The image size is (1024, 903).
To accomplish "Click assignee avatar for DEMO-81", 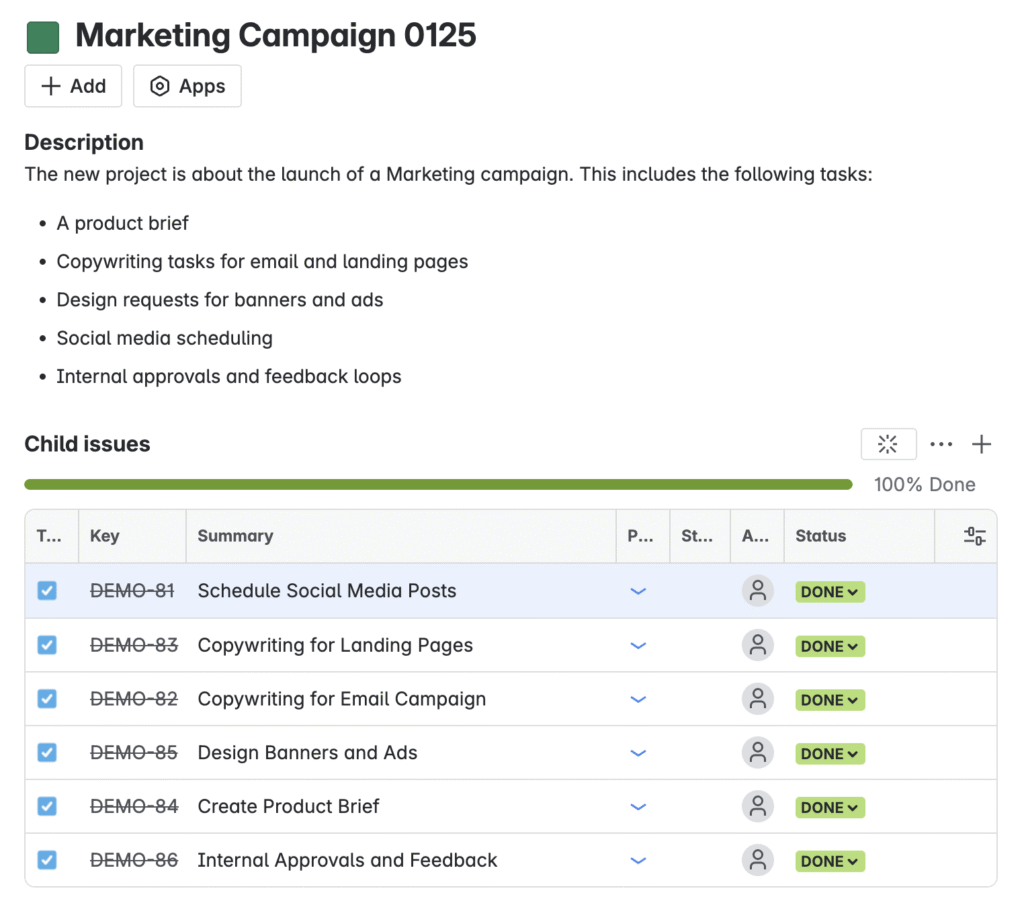I will [758, 591].
